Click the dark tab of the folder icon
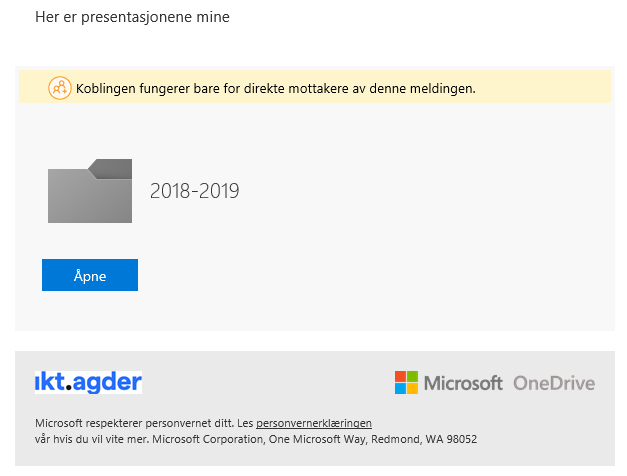The image size is (627, 476). click(110, 168)
